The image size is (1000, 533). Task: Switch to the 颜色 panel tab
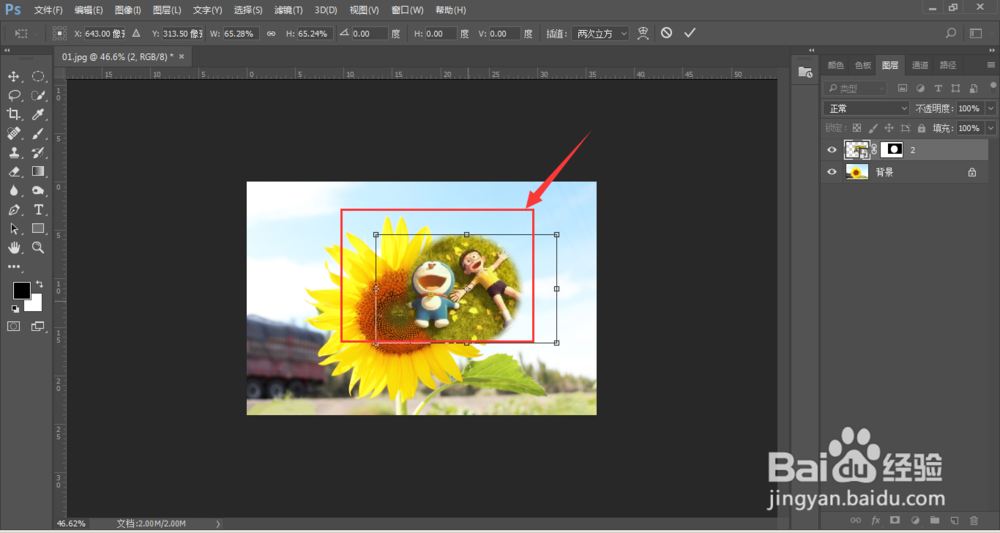point(835,65)
